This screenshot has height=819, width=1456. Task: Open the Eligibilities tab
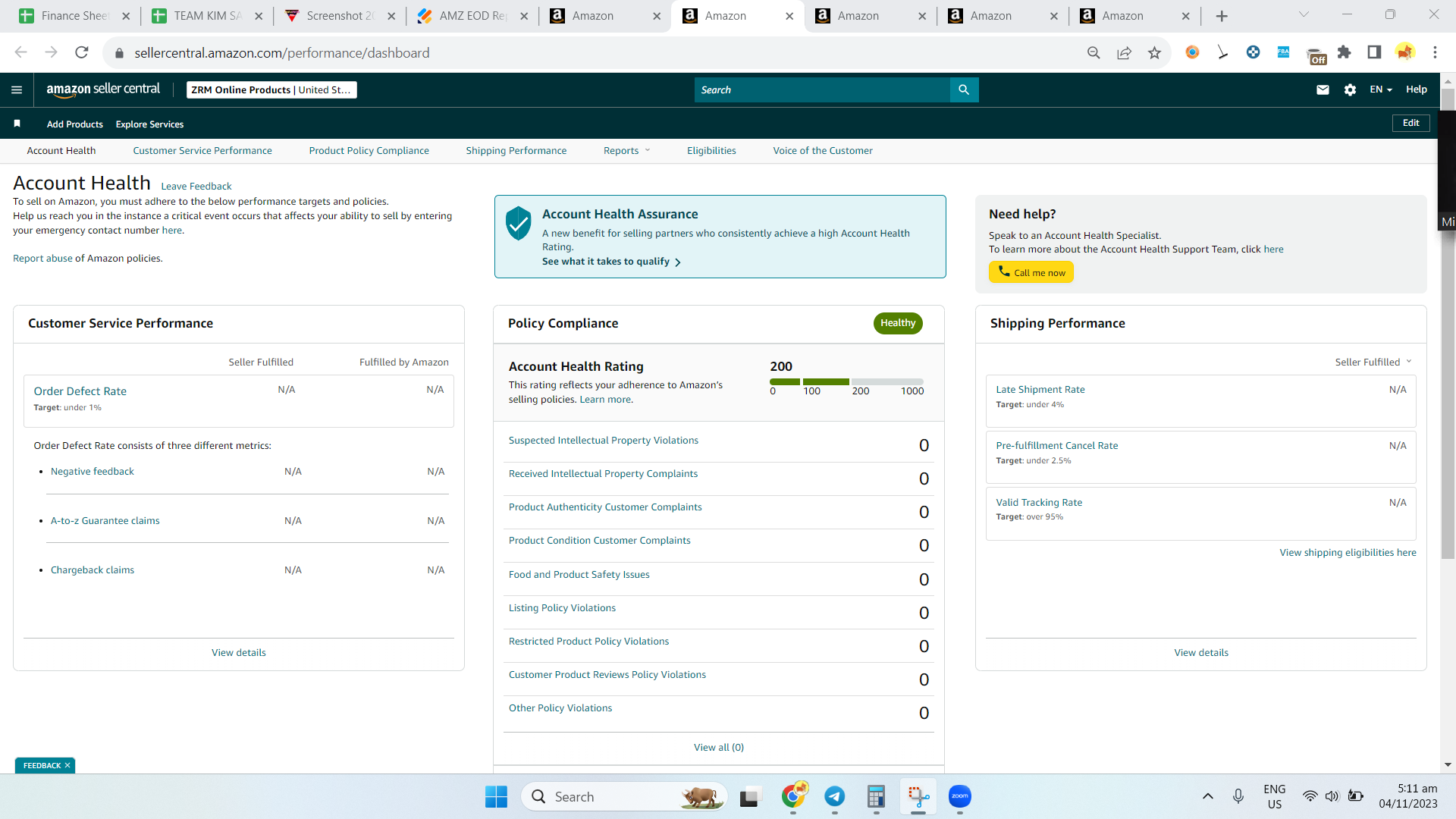point(711,150)
